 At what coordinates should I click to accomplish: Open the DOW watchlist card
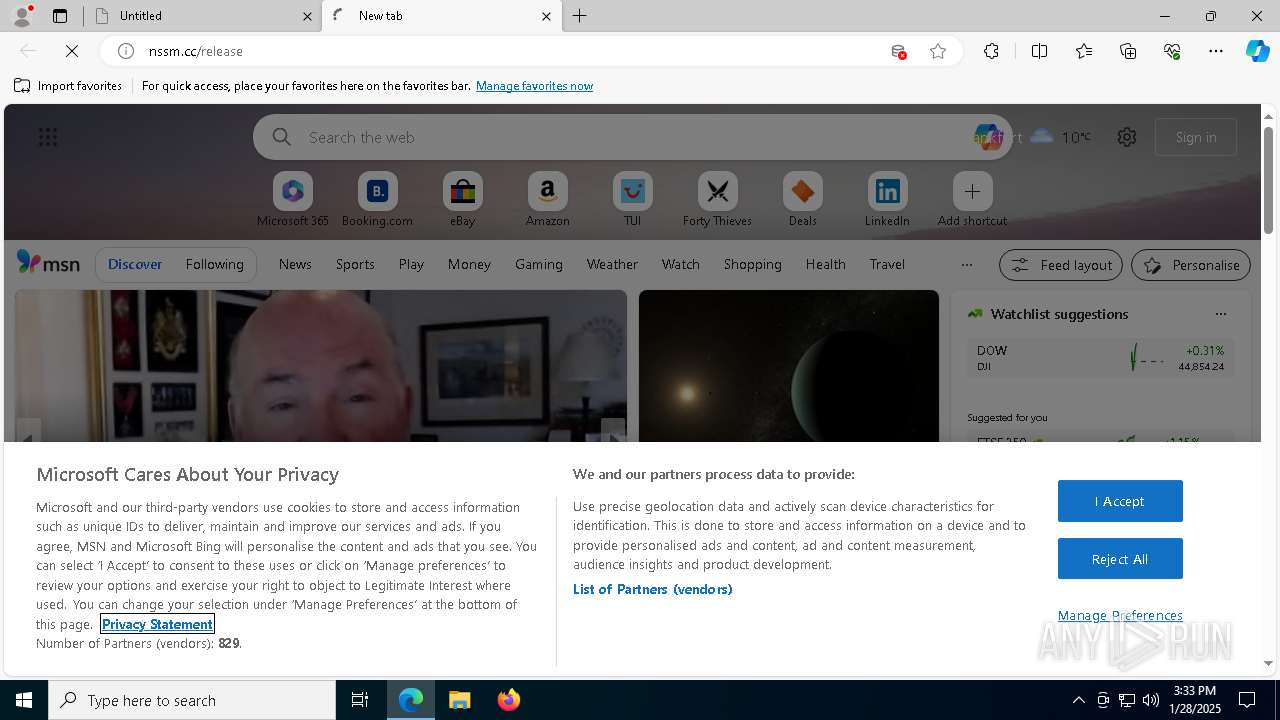(x=1100, y=358)
